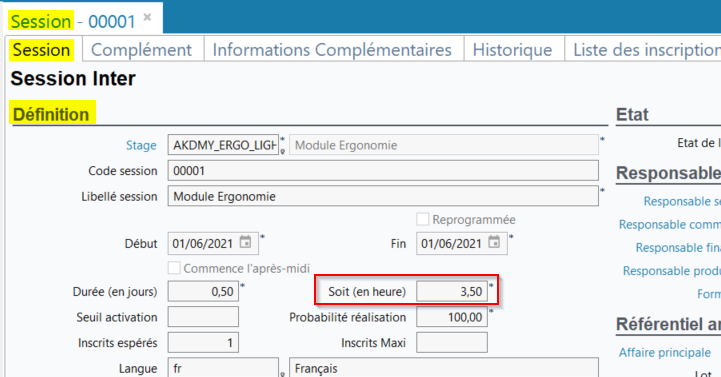Tick the Commence l'après-midi checkbox
The width and height of the screenshot is (721, 377).
174,268
